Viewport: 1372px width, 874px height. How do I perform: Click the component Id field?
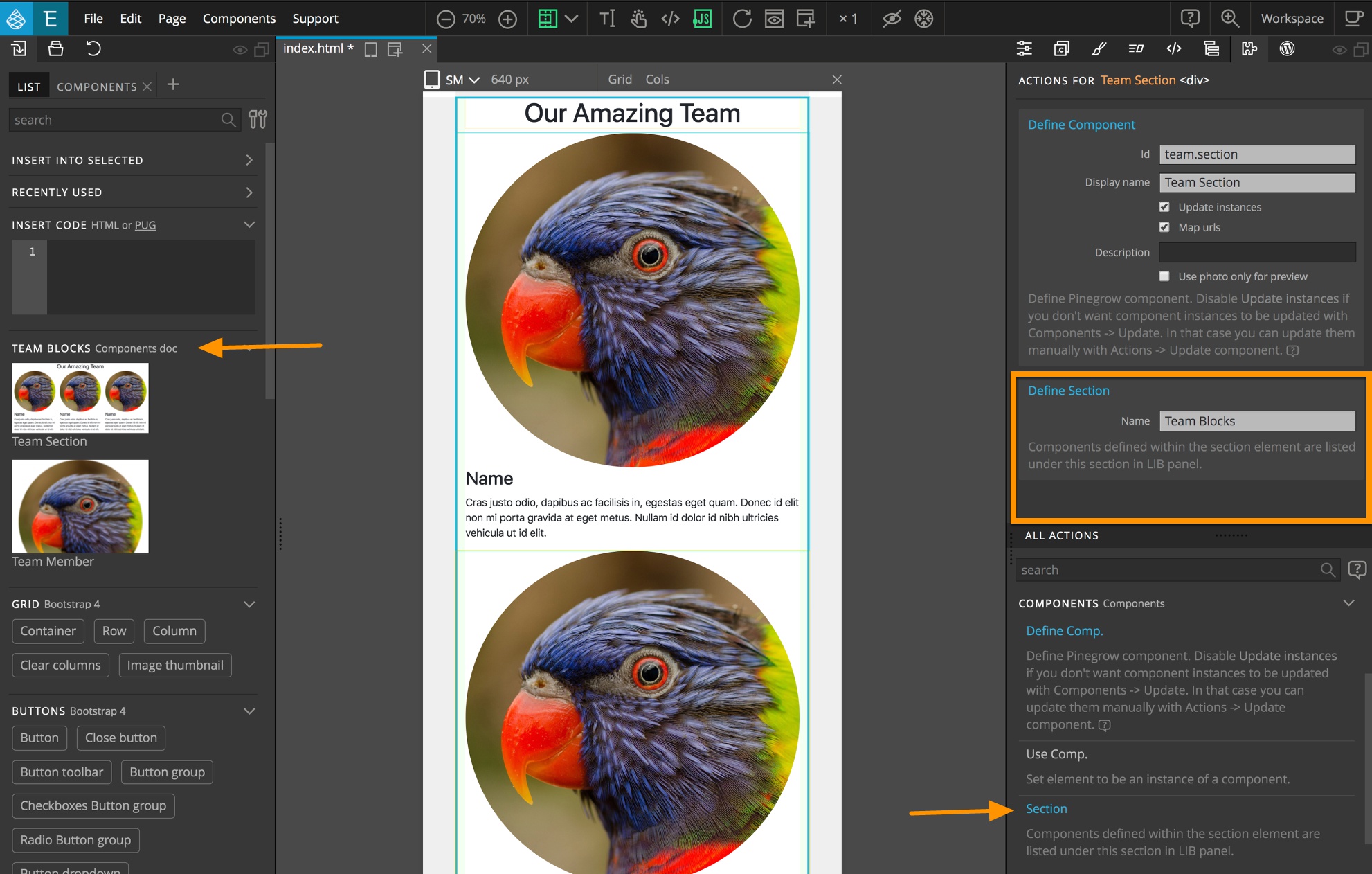(x=1257, y=154)
